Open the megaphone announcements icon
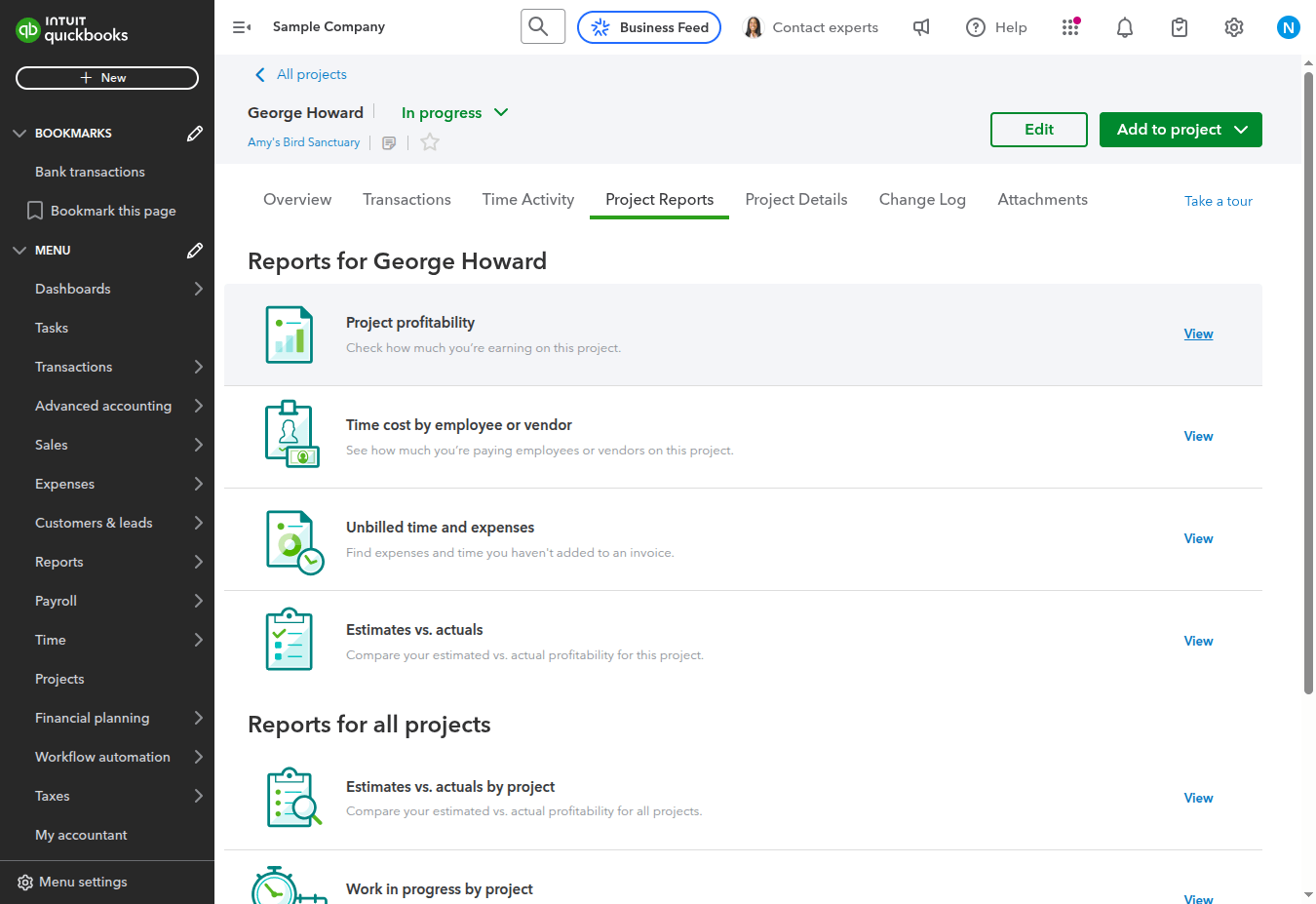Image resolution: width=1316 pixels, height=904 pixels. pyautogui.click(x=921, y=27)
